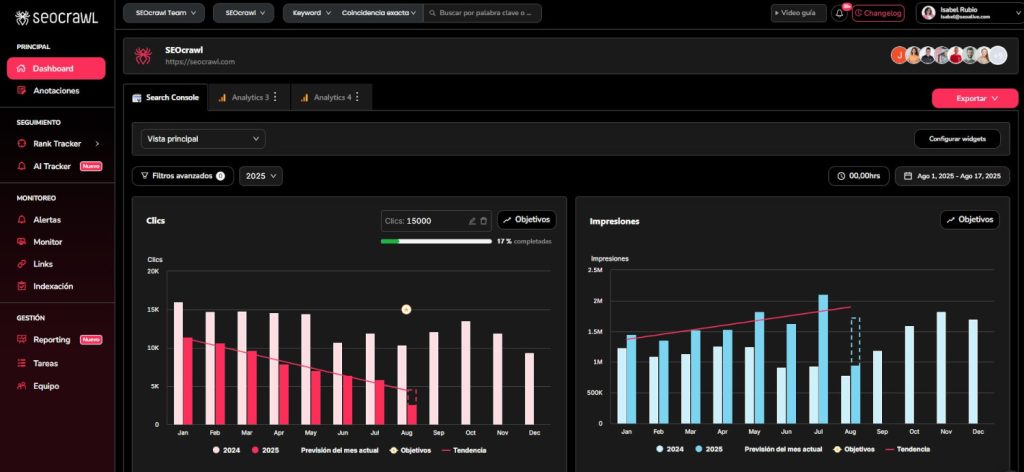The image size is (1024, 472).
Task: Open the SEOcrawl project dropdown
Action: point(243,13)
